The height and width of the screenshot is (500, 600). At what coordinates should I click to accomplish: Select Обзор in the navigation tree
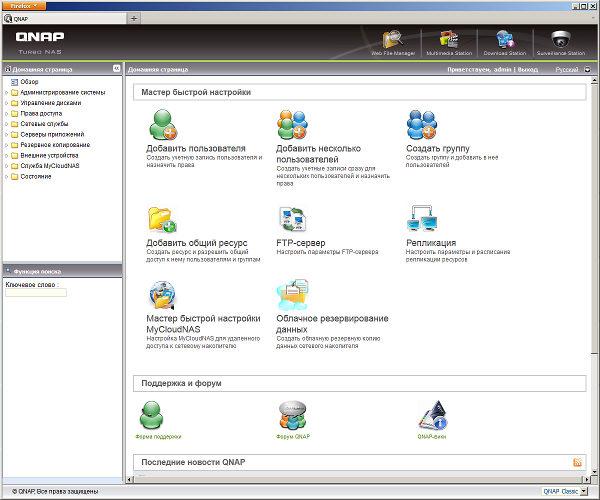pos(29,82)
